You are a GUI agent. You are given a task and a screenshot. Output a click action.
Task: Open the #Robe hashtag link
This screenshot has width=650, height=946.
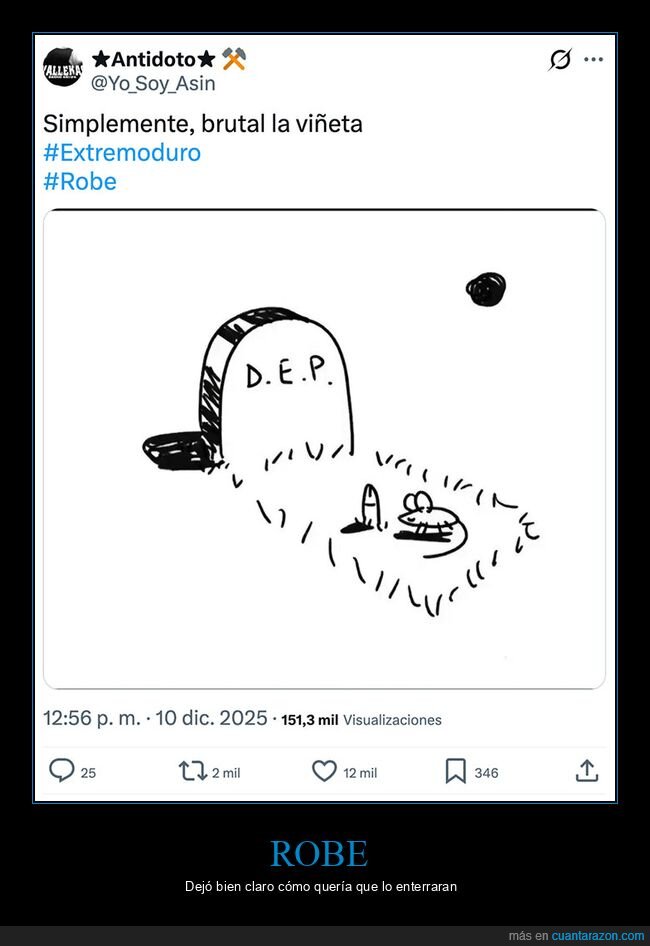(x=80, y=181)
